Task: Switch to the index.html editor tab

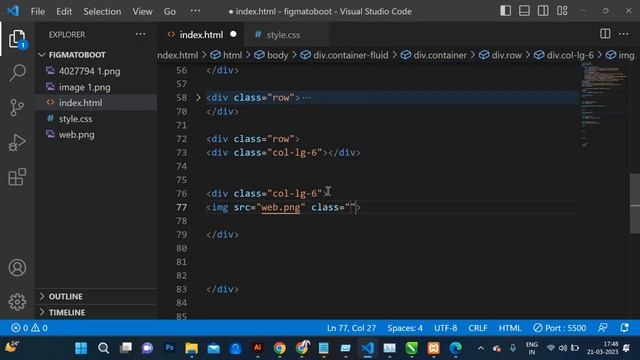Action: (x=201, y=35)
